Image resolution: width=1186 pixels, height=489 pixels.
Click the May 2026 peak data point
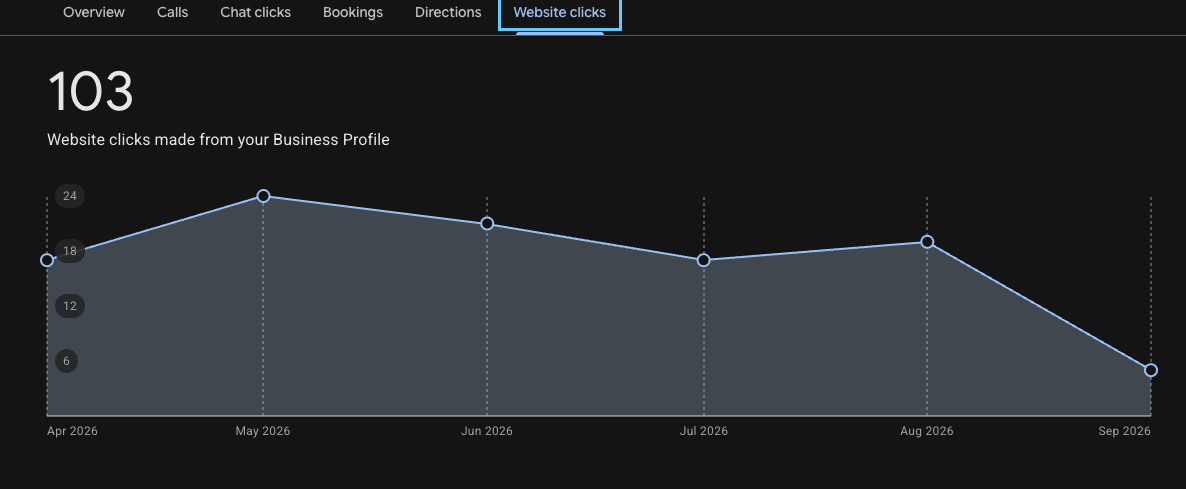(x=263, y=196)
